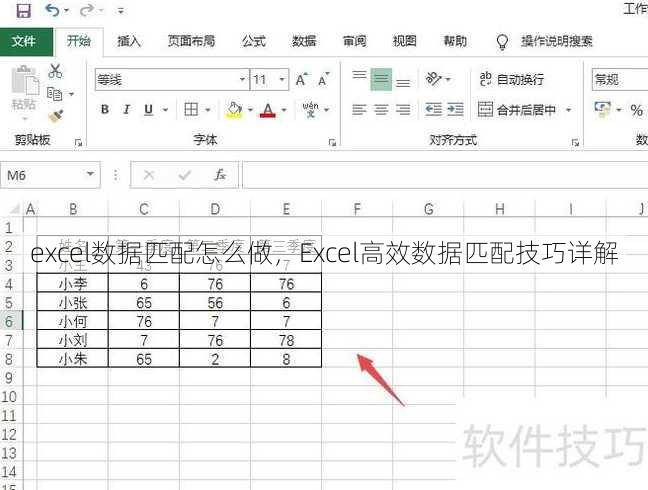
Task: Click the formula bar Cancel X icon
Action: (x=149, y=175)
